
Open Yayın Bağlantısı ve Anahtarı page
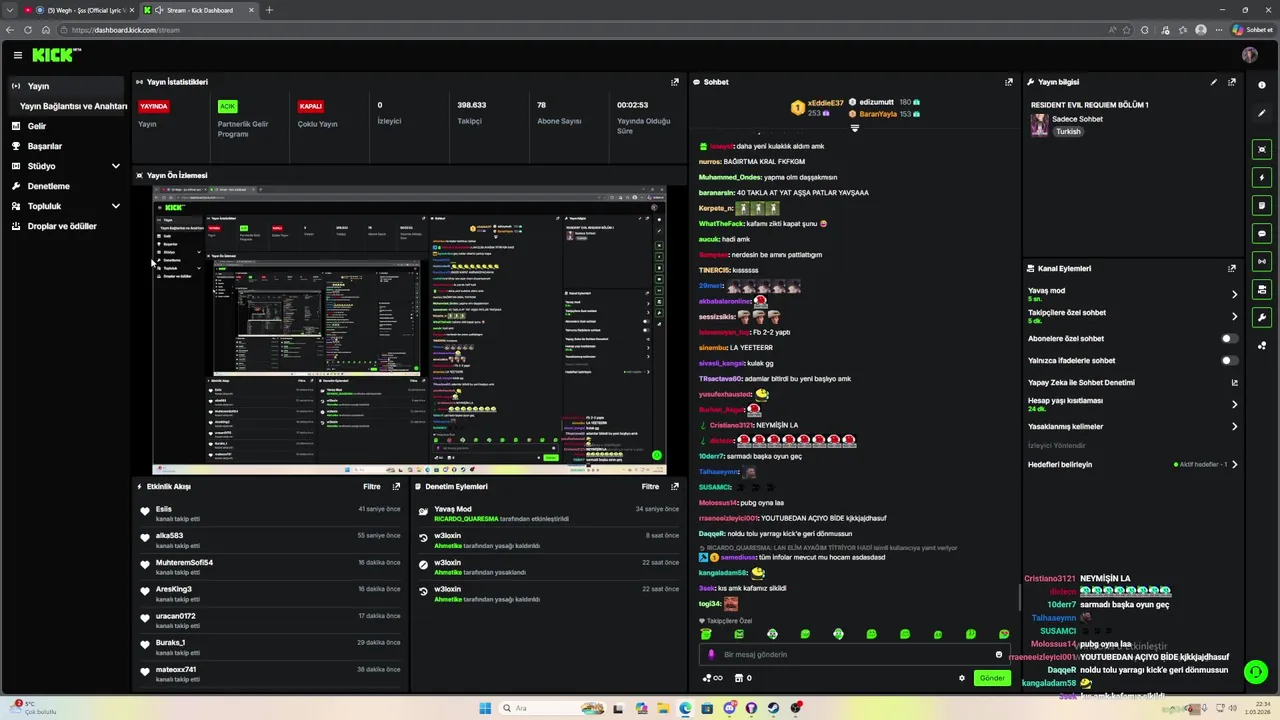[x=73, y=106]
